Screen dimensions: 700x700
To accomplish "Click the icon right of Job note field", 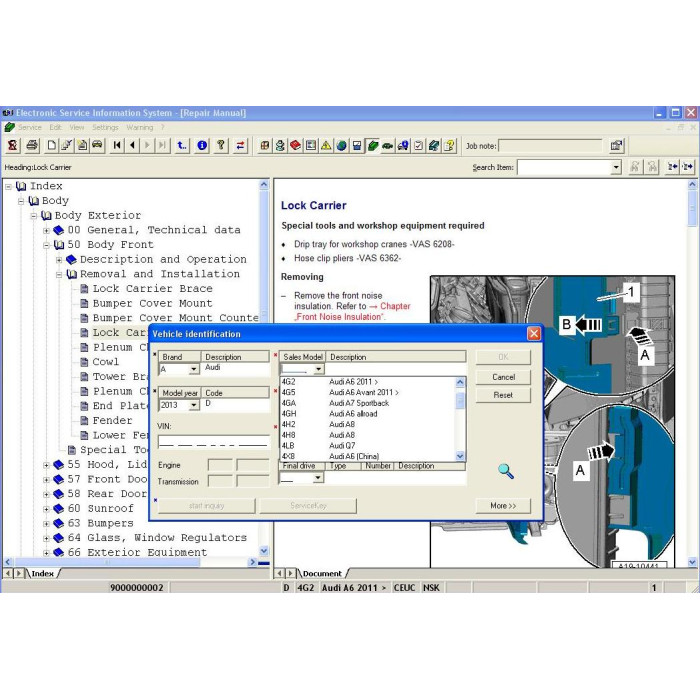I will (x=617, y=146).
